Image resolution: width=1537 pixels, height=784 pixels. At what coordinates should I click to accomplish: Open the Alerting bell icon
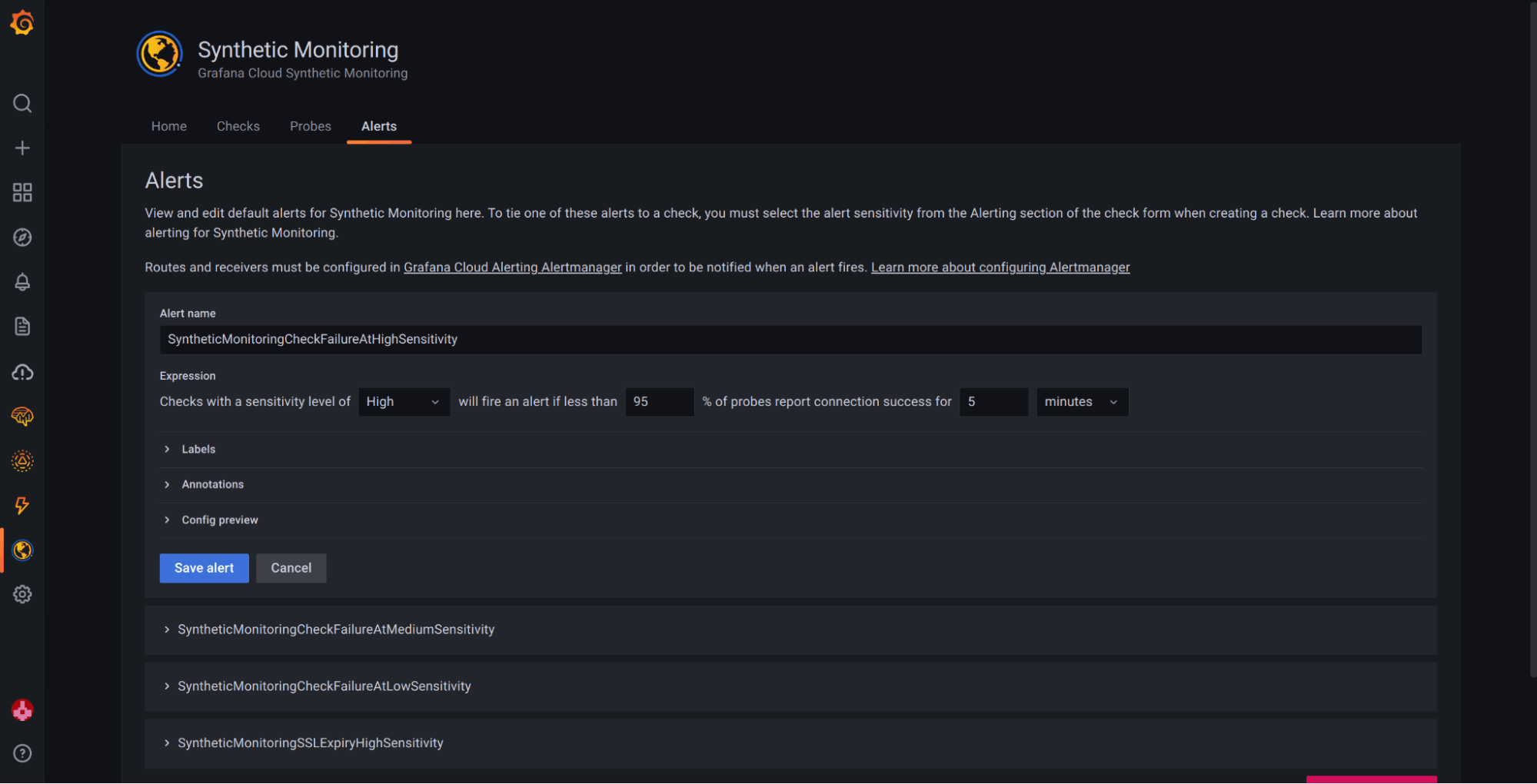[22, 282]
